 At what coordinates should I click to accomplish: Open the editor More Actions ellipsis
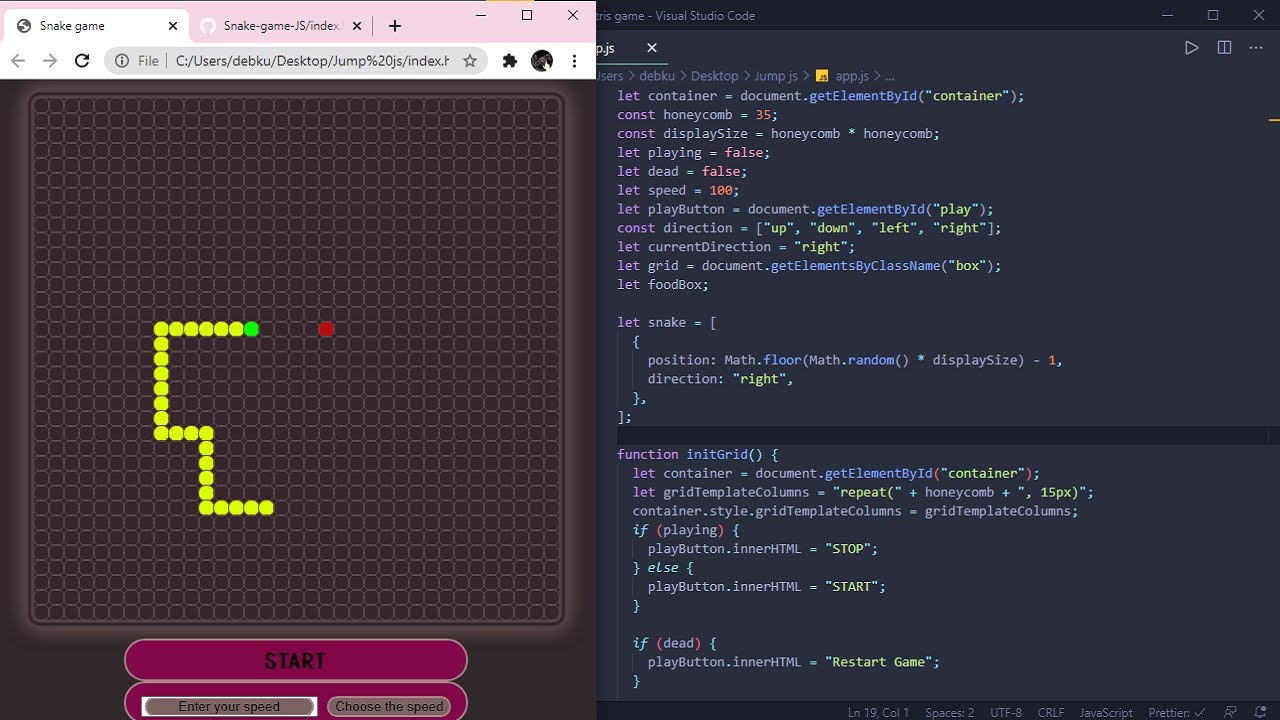[x=1257, y=47]
